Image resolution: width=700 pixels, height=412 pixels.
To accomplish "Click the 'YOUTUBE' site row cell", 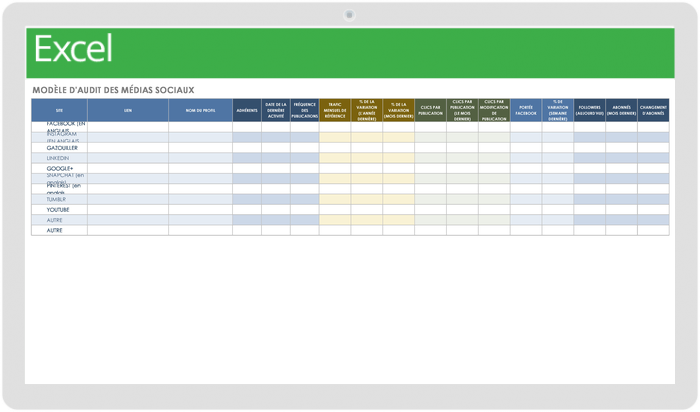I will (59, 209).
